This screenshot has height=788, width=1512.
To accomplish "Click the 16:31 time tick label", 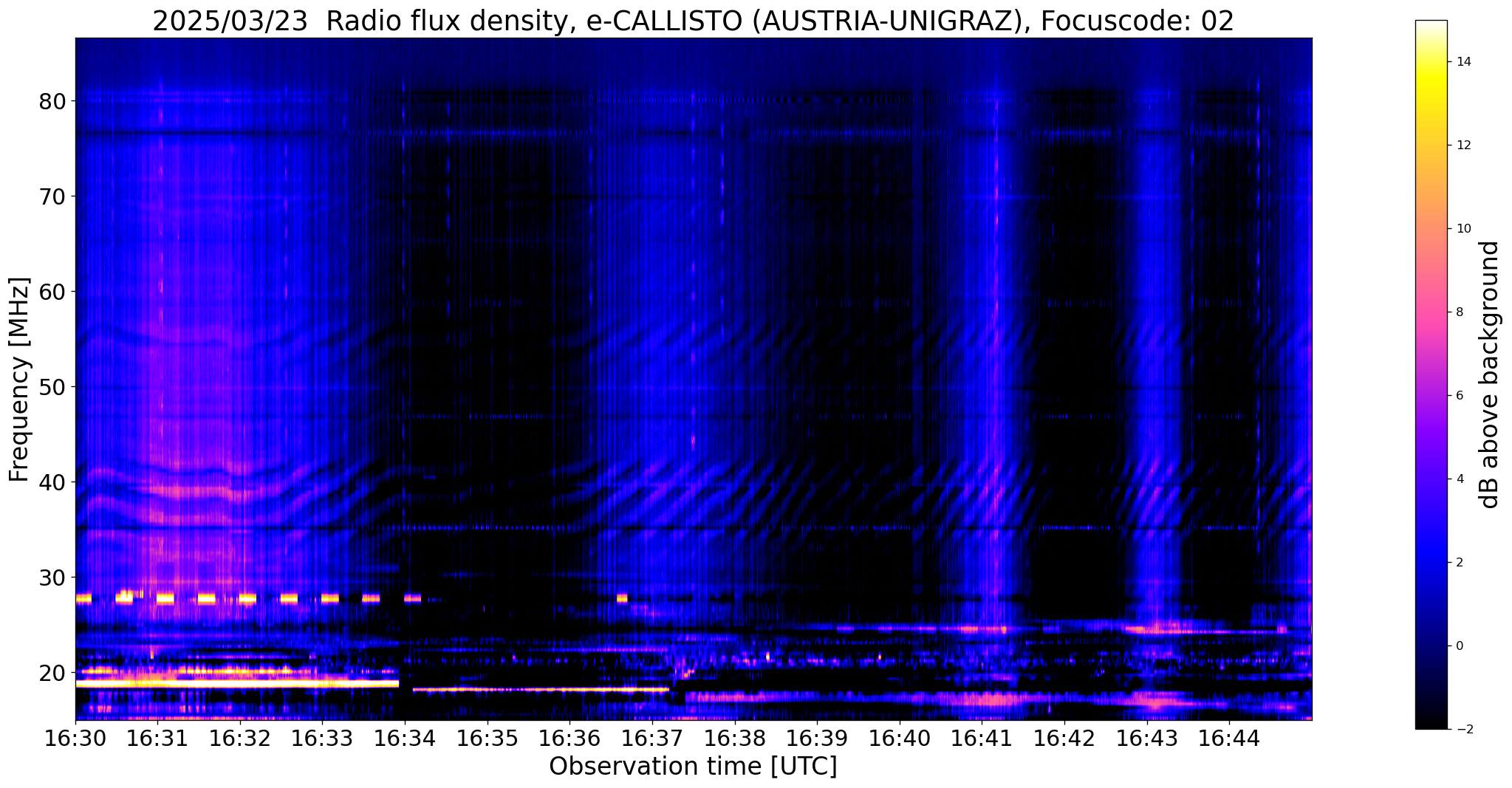I will coord(157,739).
